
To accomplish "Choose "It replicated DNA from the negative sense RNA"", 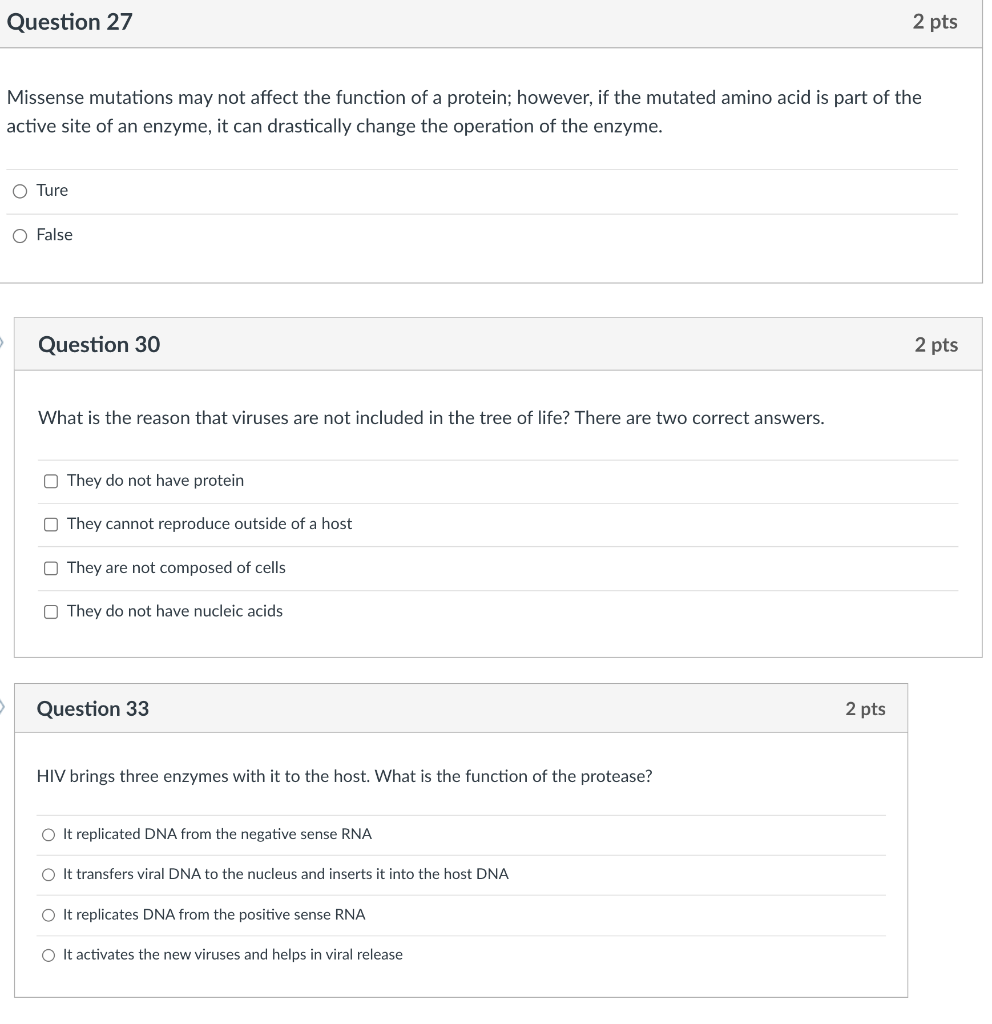I will pos(48,835).
